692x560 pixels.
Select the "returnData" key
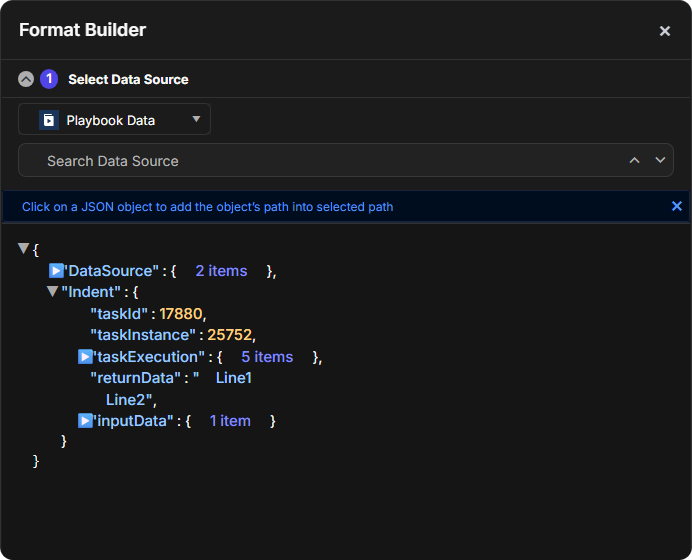click(135, 378)
